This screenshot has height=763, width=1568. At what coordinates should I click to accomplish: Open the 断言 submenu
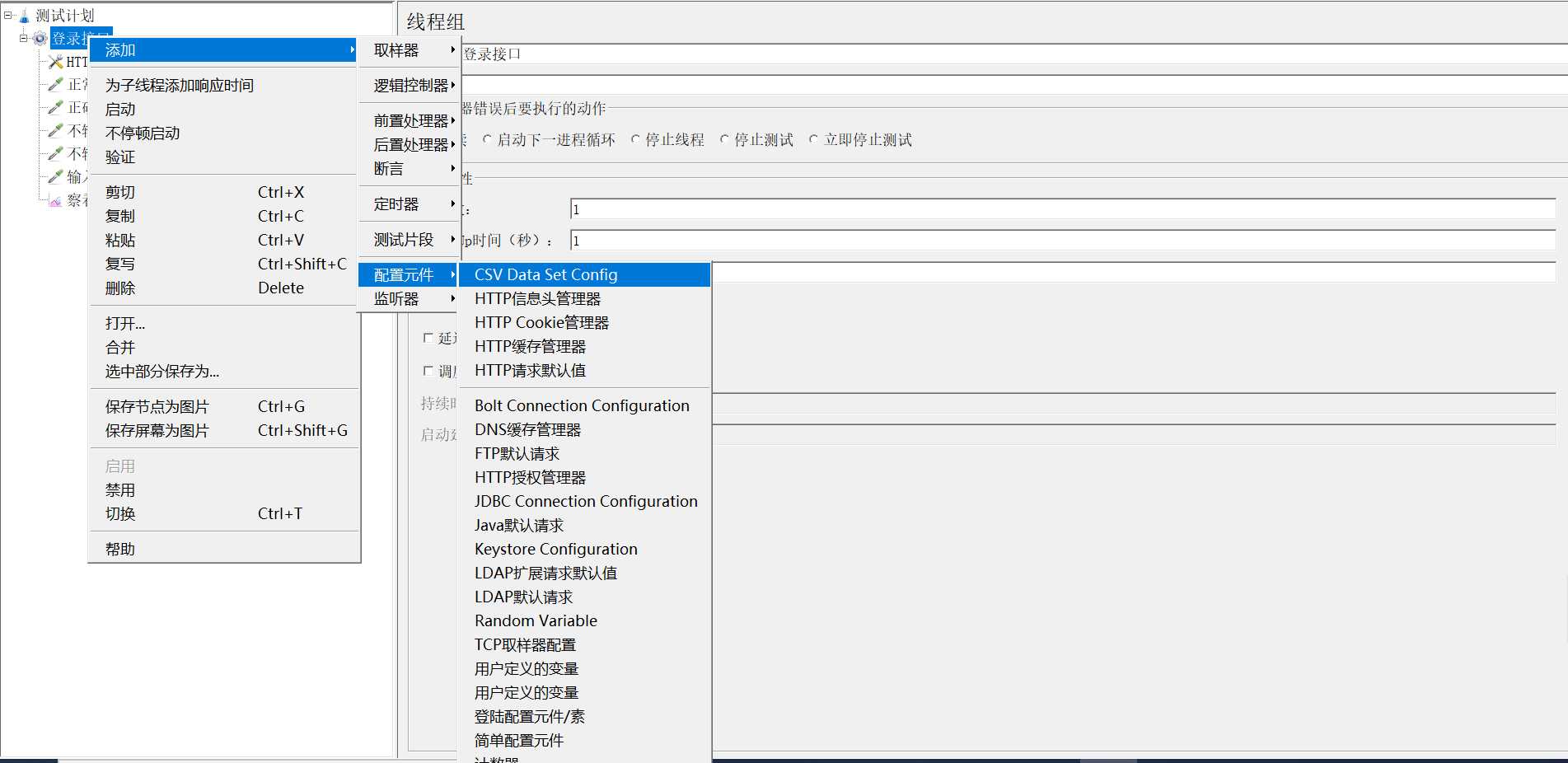pos(410,168)
